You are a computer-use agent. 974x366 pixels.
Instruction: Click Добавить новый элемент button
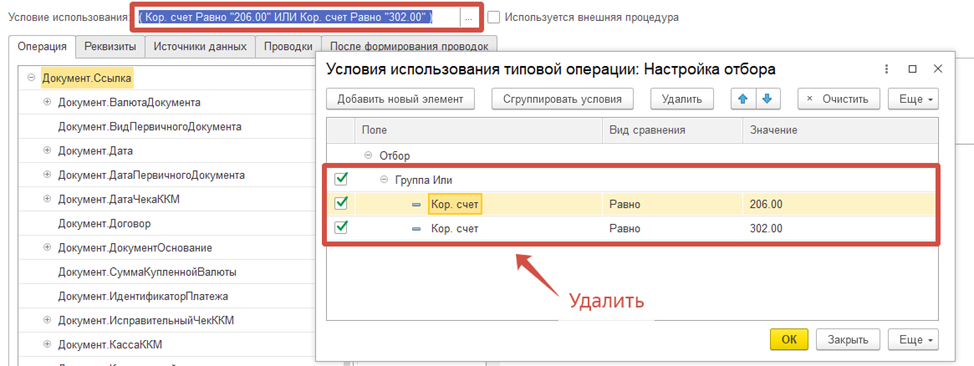(x=401, y=99)
